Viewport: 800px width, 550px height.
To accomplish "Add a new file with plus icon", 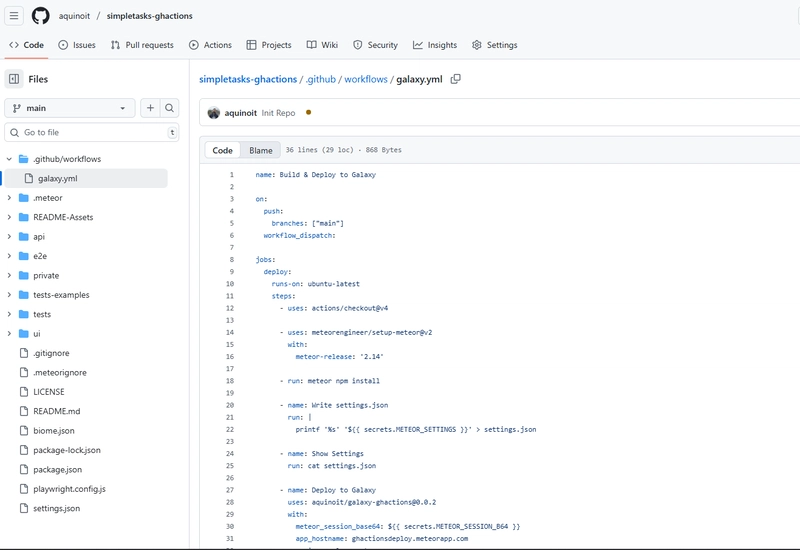I will click(x=150, y=108).
